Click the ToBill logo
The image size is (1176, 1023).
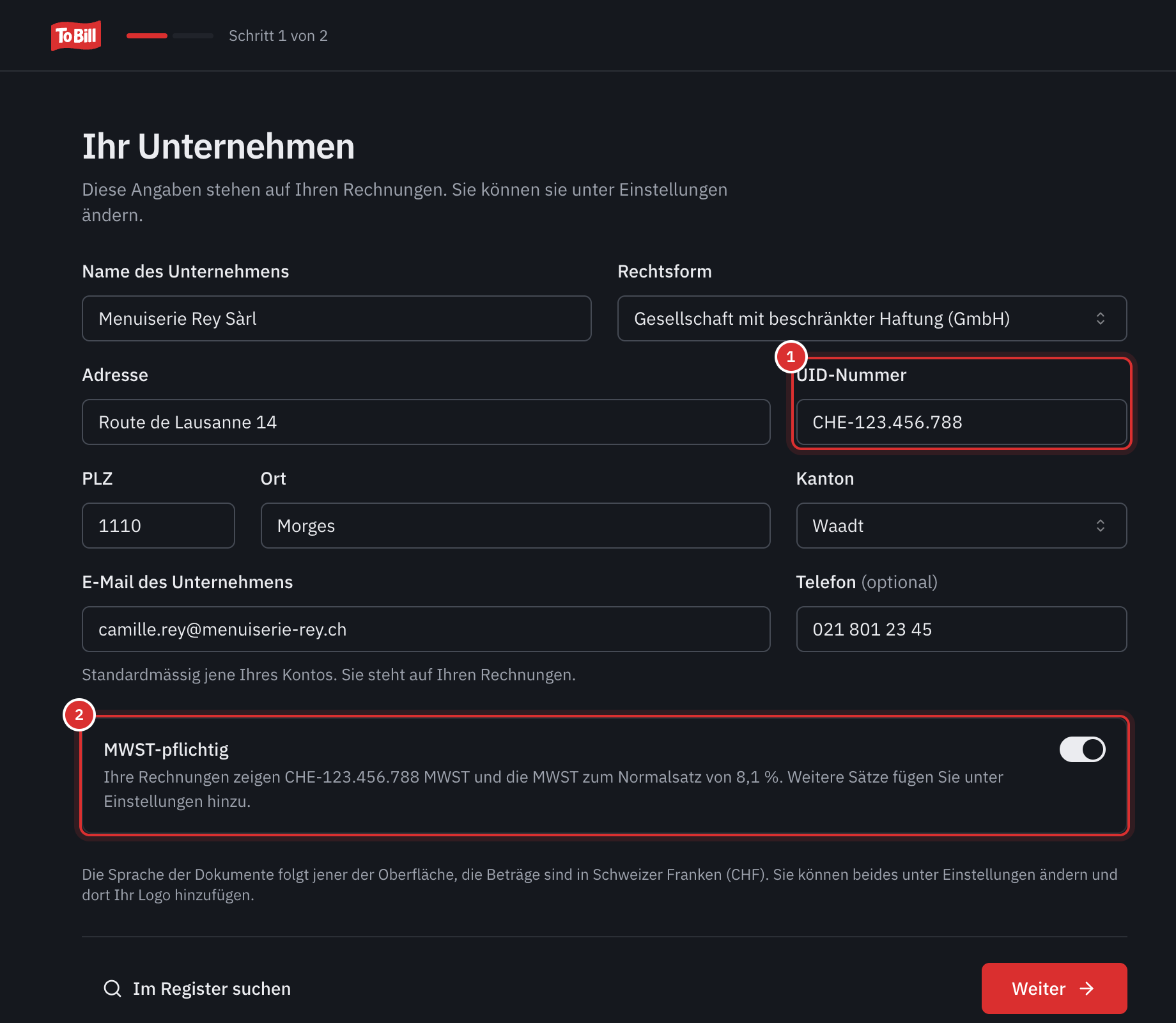[76, 36]
